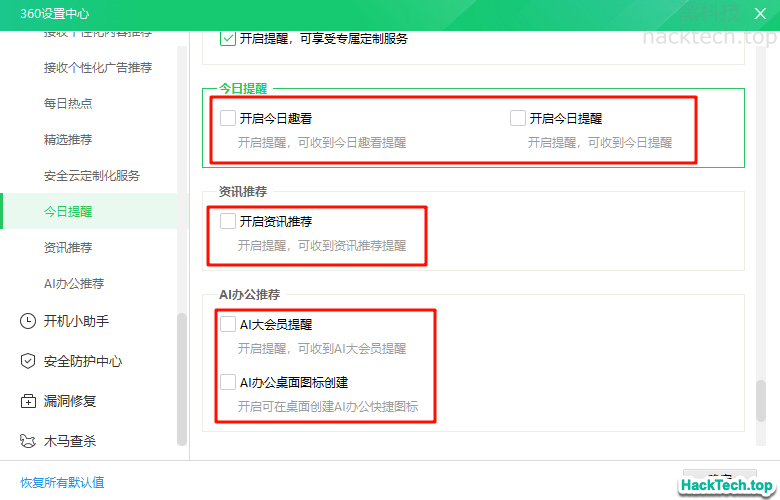Click the 恢复所有默认值 link

pos(62,482)
